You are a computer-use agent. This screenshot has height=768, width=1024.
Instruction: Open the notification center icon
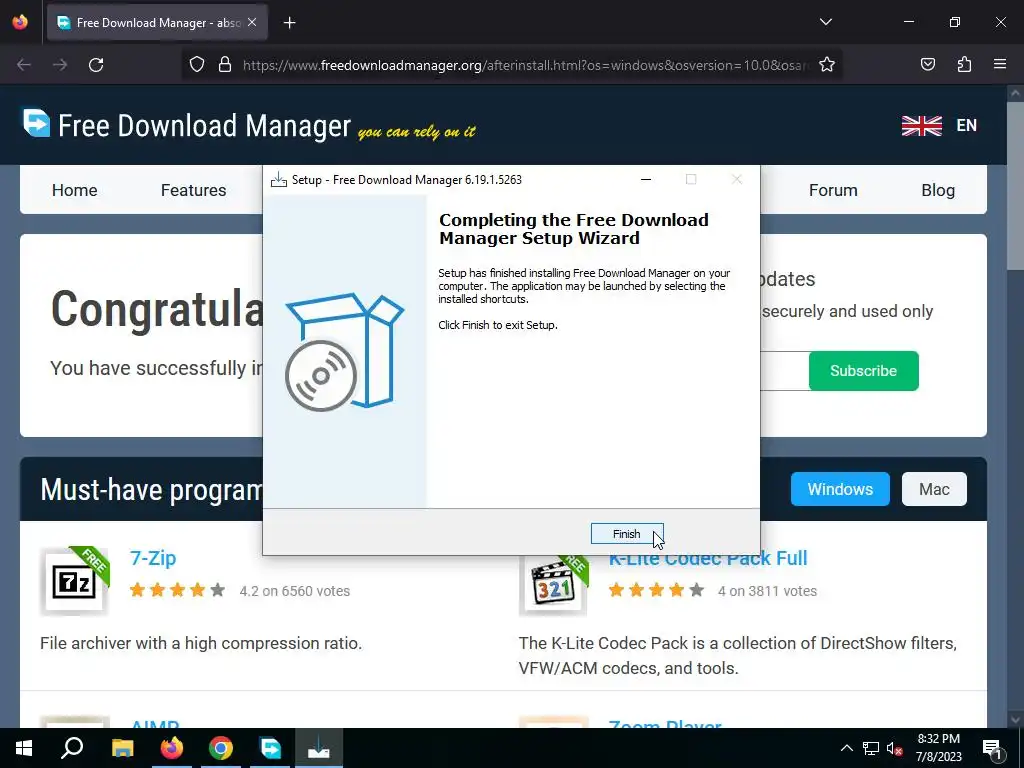coord(993,749)
